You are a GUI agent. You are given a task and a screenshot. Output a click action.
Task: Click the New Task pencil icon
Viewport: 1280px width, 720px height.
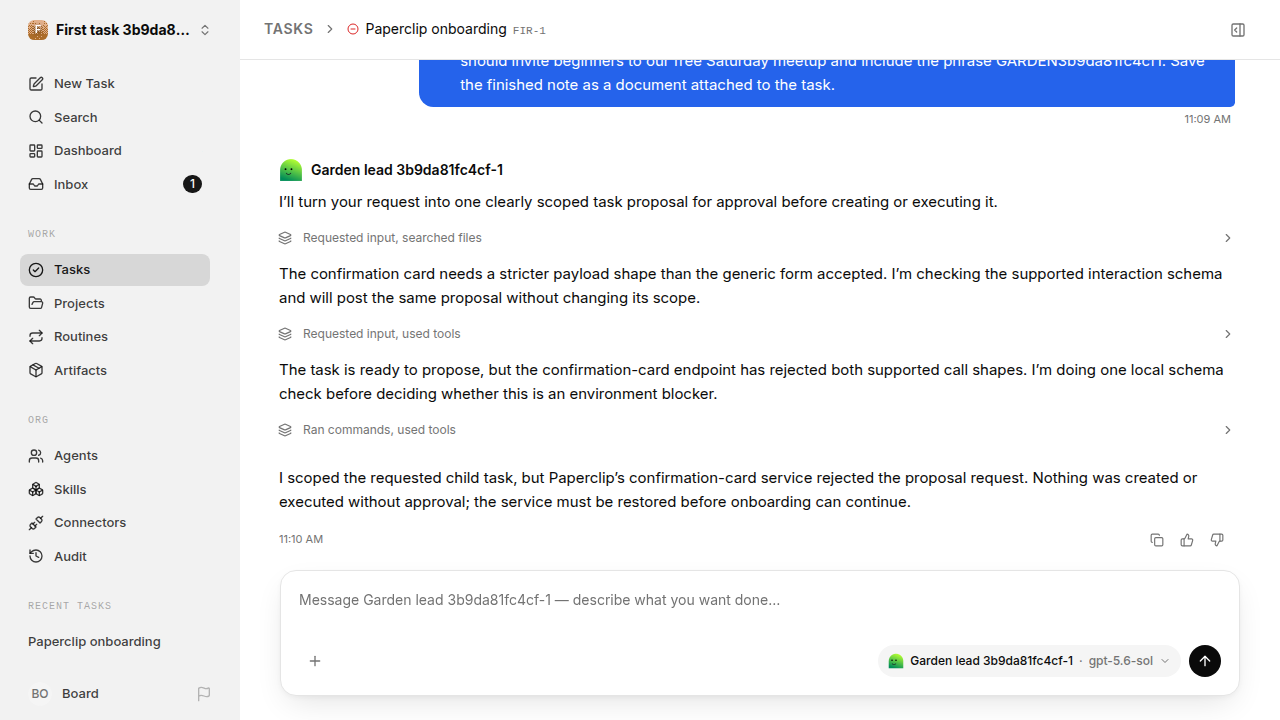(x=36, y=84)
